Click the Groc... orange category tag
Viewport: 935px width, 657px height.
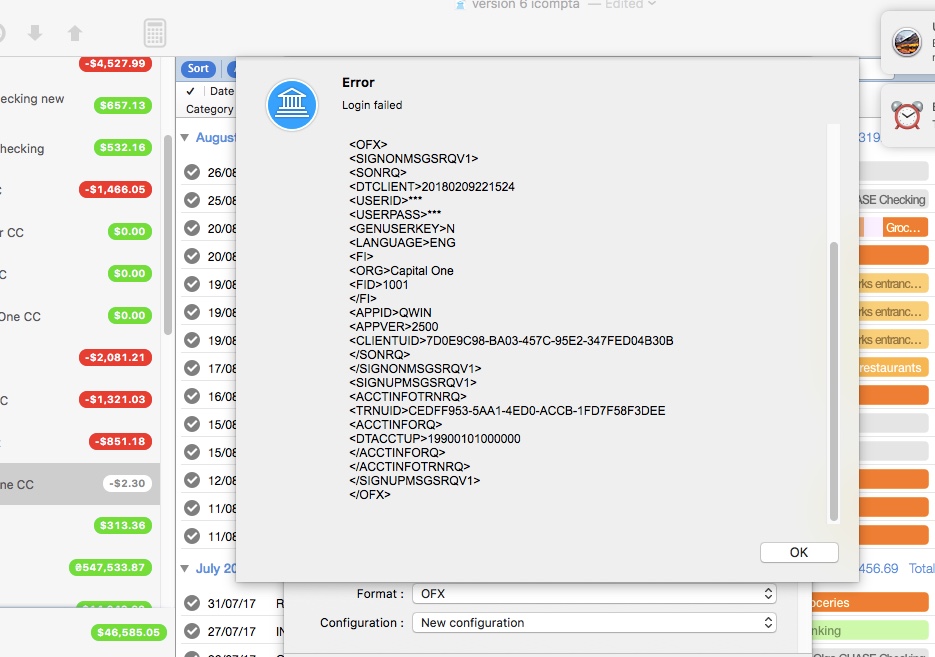point(905,228)
